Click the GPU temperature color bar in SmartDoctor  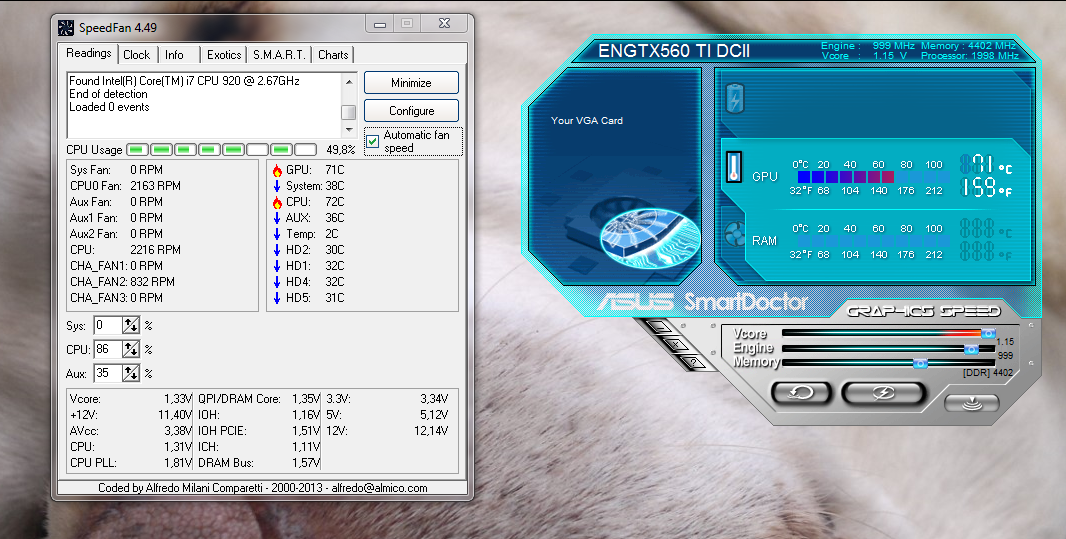coord(874,177)
